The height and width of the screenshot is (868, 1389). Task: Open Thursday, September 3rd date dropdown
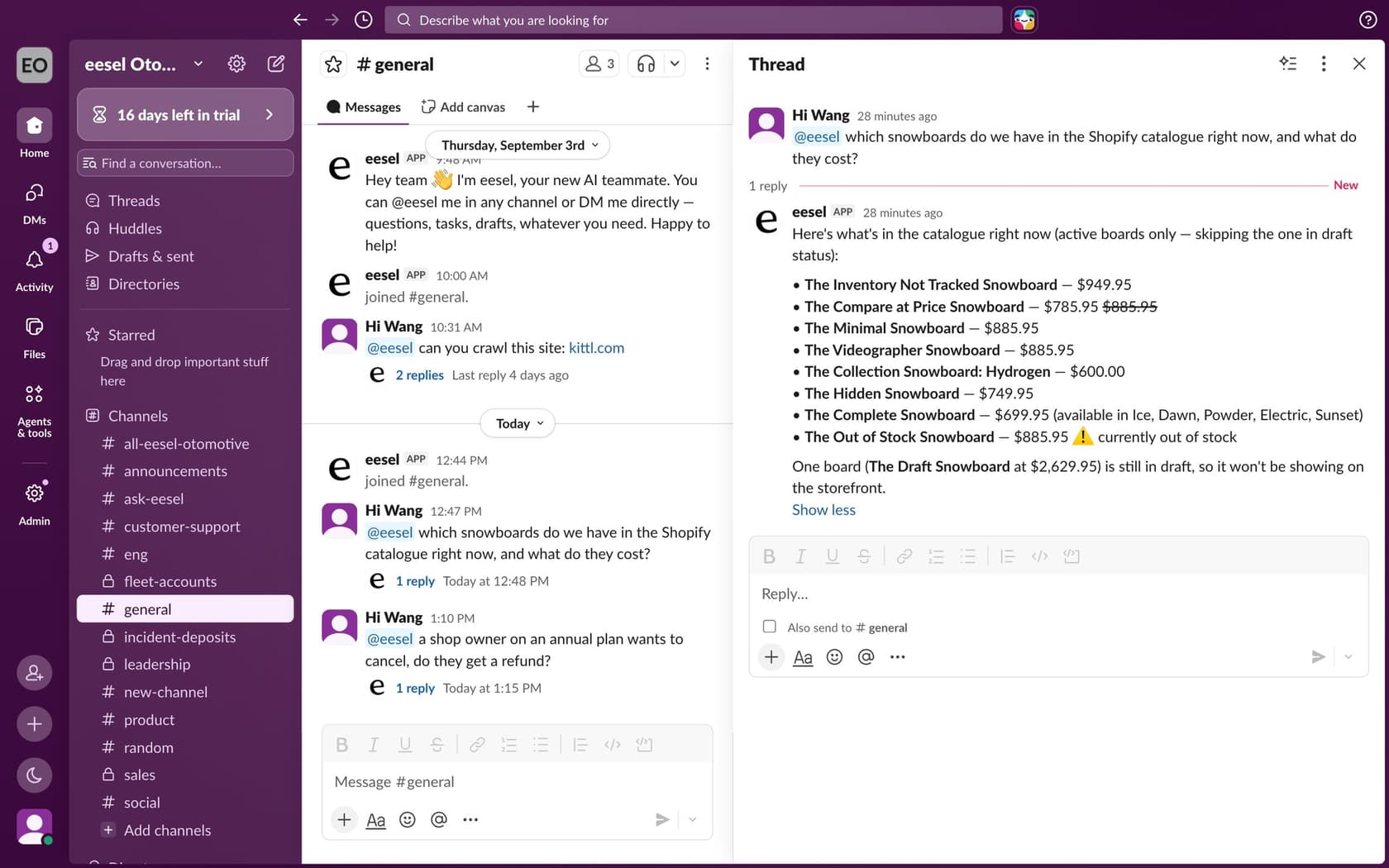coord(518,145)
